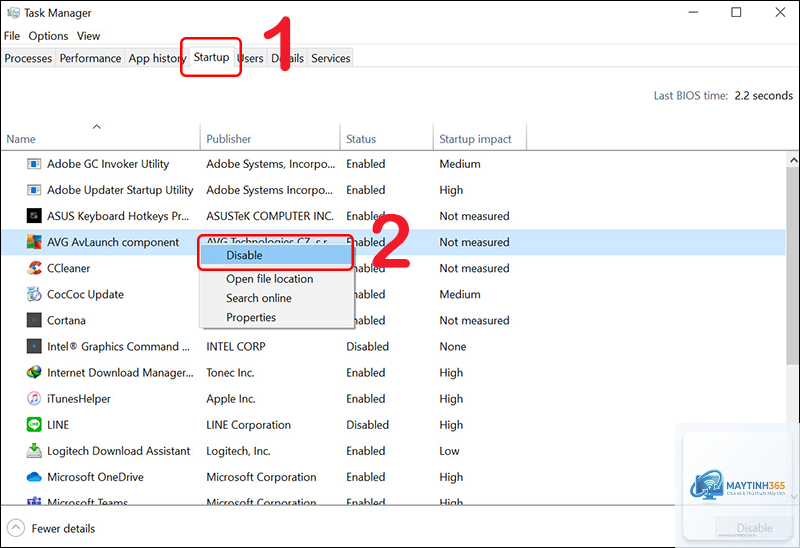Viewport: 800px width, 548px height.
Task: Click the Logitech Download Assistant icon
Action: pos(34,451)
